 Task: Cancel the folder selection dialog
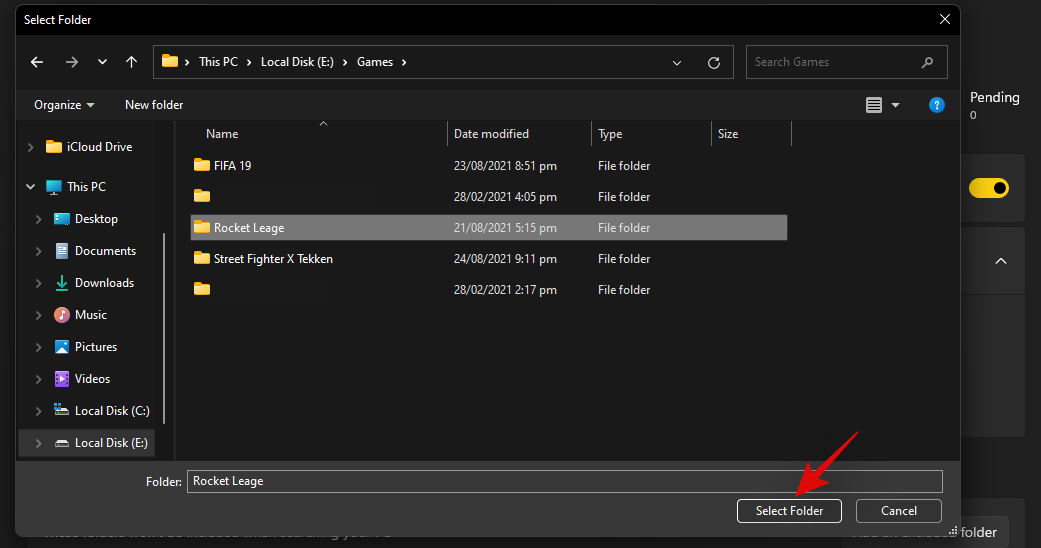(x=898, y=511)
